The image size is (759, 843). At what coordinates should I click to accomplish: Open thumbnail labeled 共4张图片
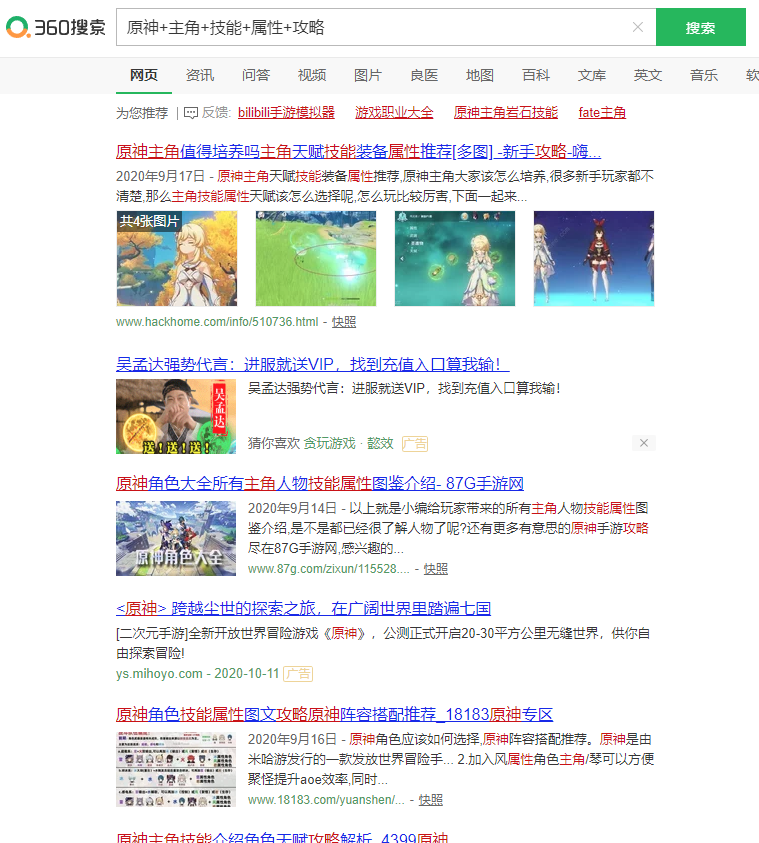[177, 259]
